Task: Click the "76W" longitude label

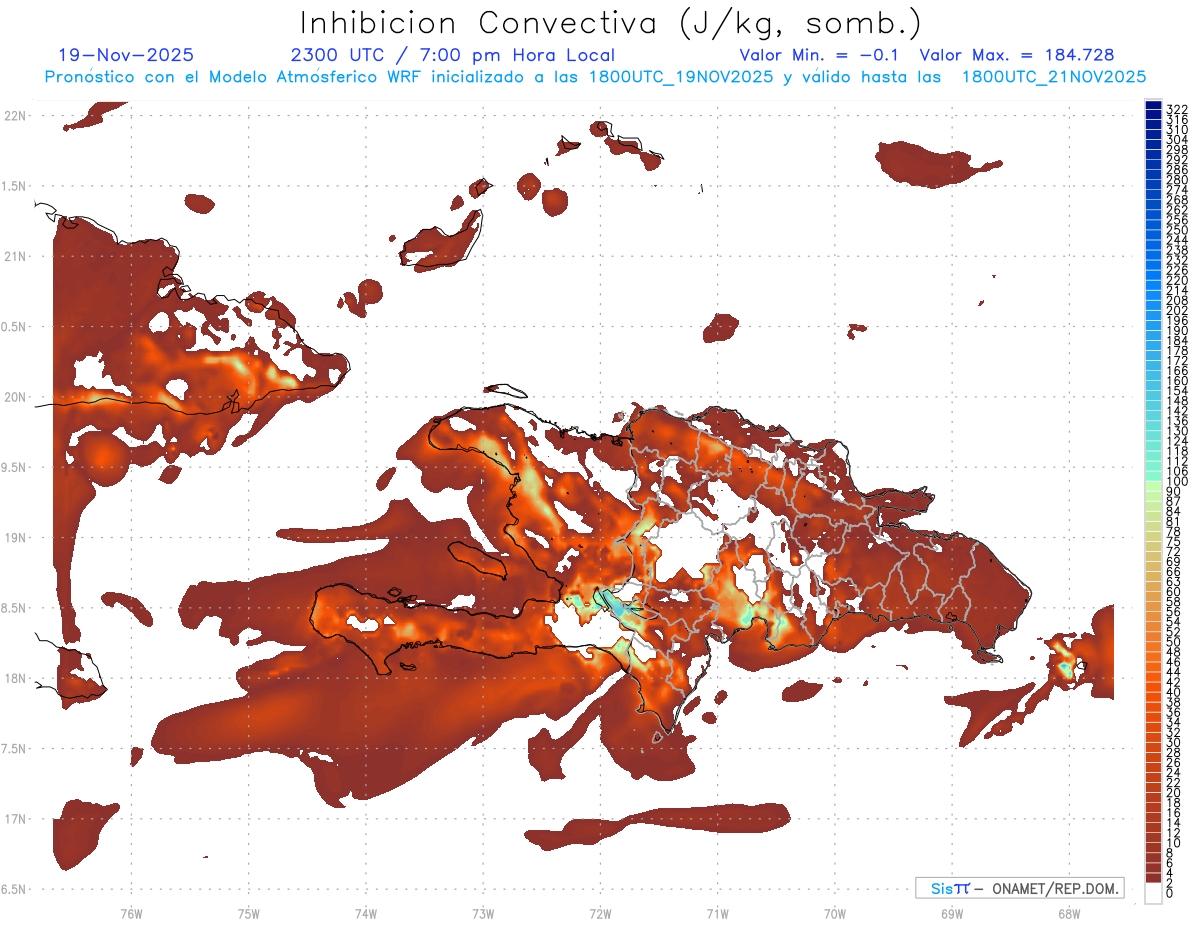Action: pos(131,913)
